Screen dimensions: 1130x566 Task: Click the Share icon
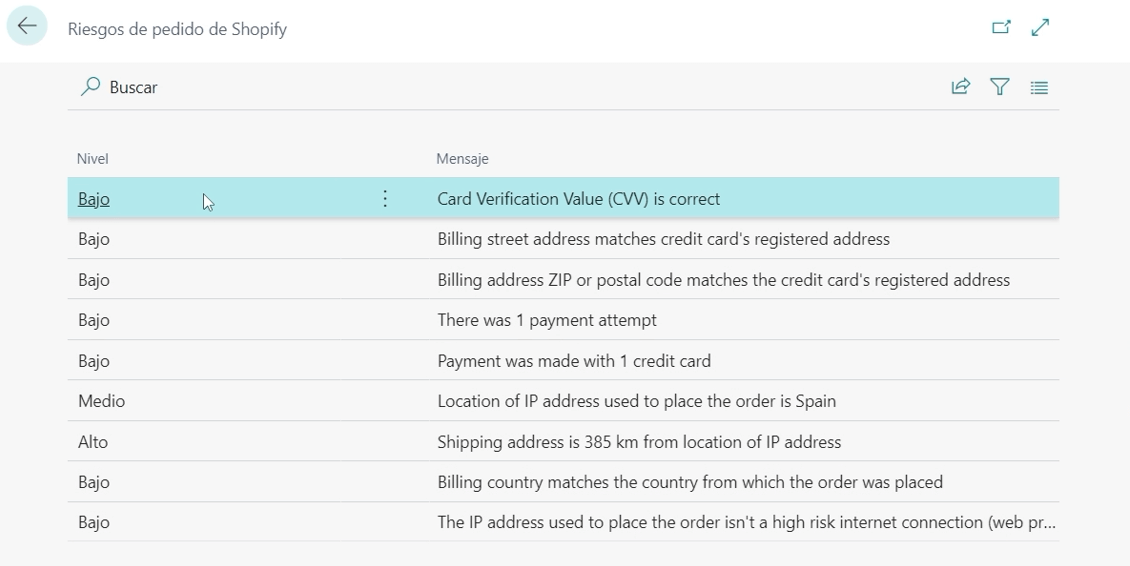click(x=960, y=87)
